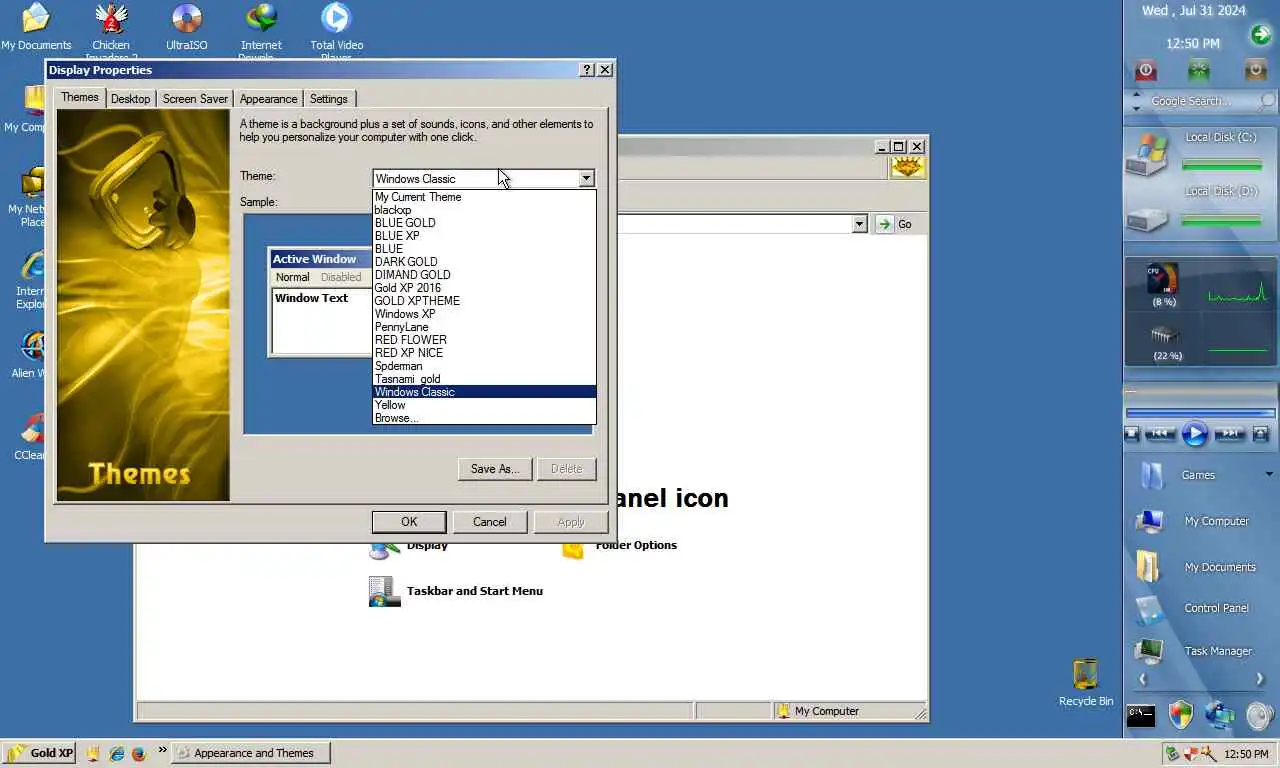Open the My Documents desktop icon
This screenshot has height=768, width=1280.
pyautogui.click(x=36, y=27)
